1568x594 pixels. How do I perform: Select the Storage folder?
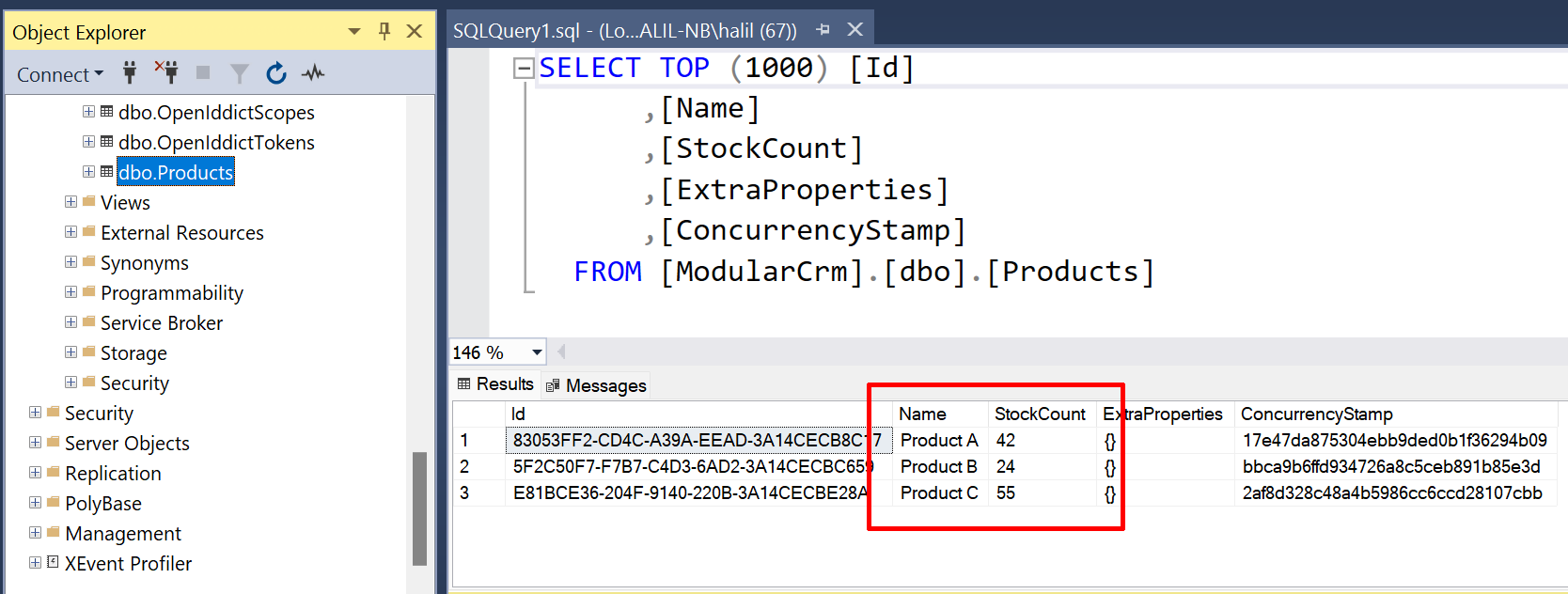(133, 353)
